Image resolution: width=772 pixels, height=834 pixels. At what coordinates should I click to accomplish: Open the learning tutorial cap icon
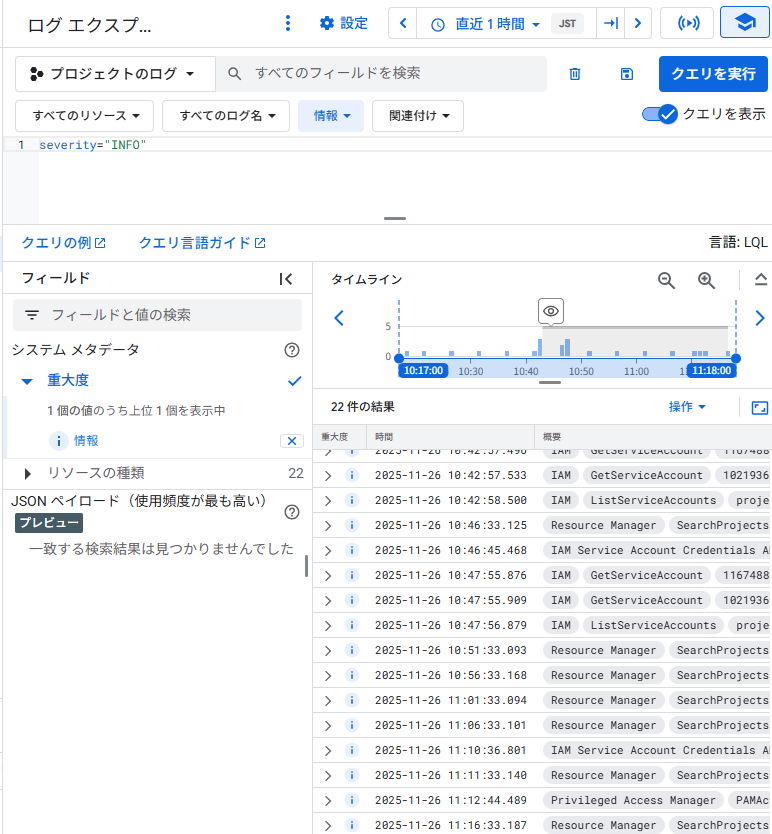(x=745, y=23)
